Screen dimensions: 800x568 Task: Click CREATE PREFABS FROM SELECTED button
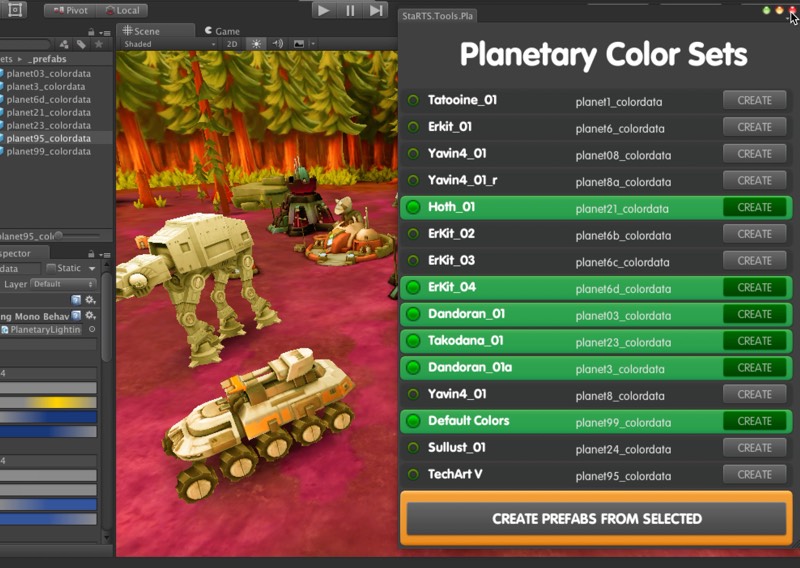click(x=597, y=519)
